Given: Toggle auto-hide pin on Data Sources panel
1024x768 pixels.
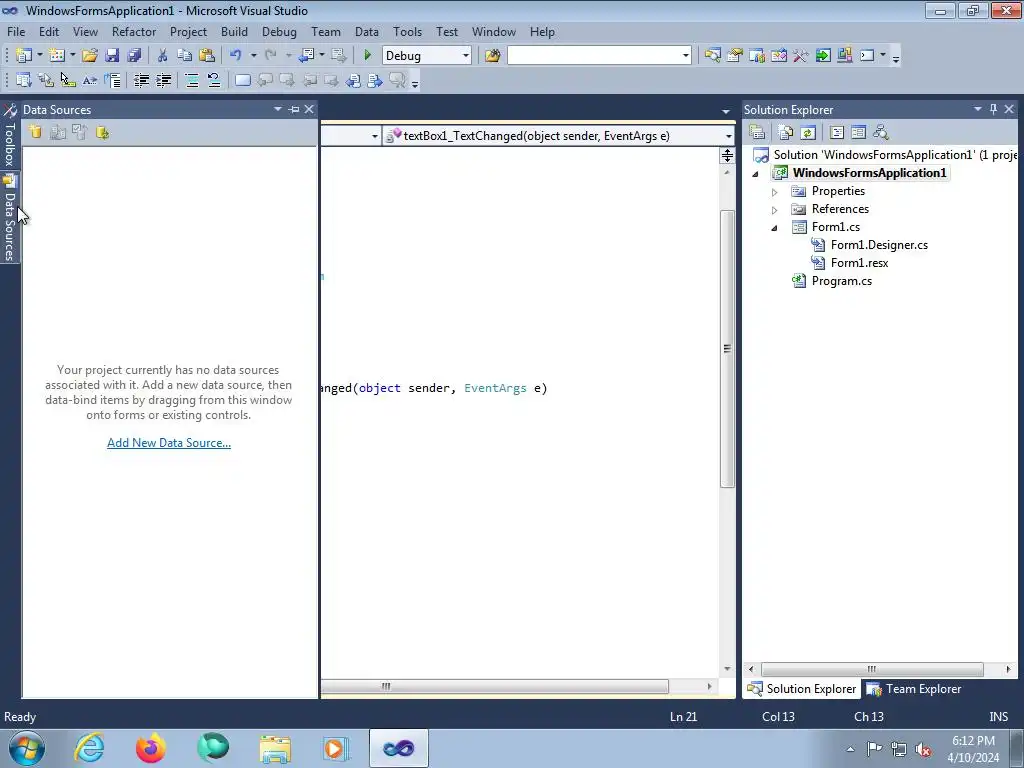Looking at the screenshot, I should (x=294, y=109).
